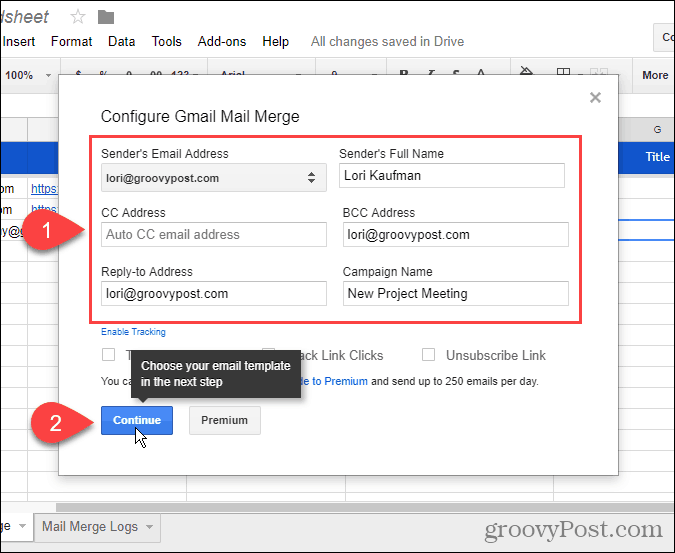The image size is (675, 553).
Task: Open the borders tool in the toolbar
Action: [563, 71]
